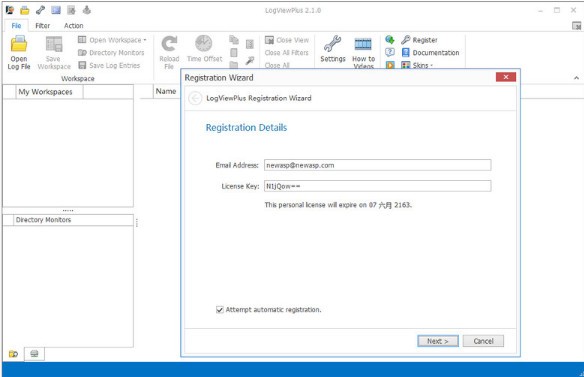Click the ribbon display options icon at top right
This screenshot has width=584, height=377.
point(576,26)
